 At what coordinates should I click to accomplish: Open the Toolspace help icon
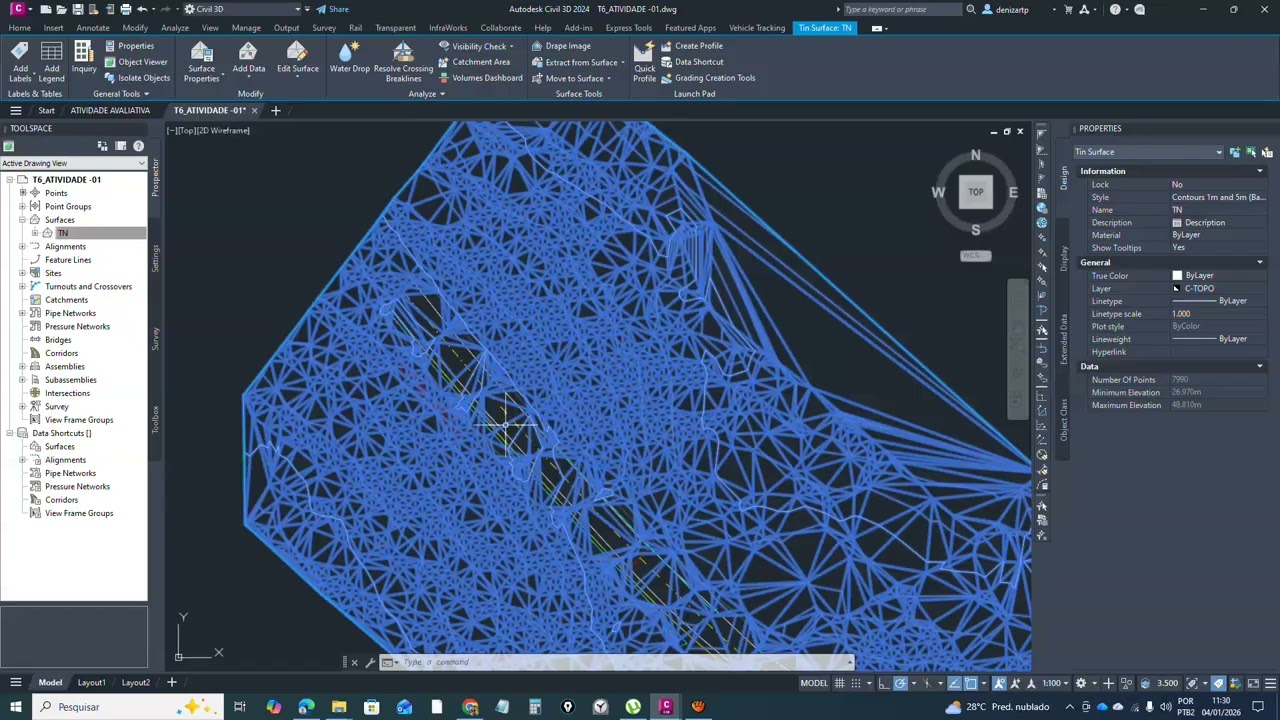(138, 146)
